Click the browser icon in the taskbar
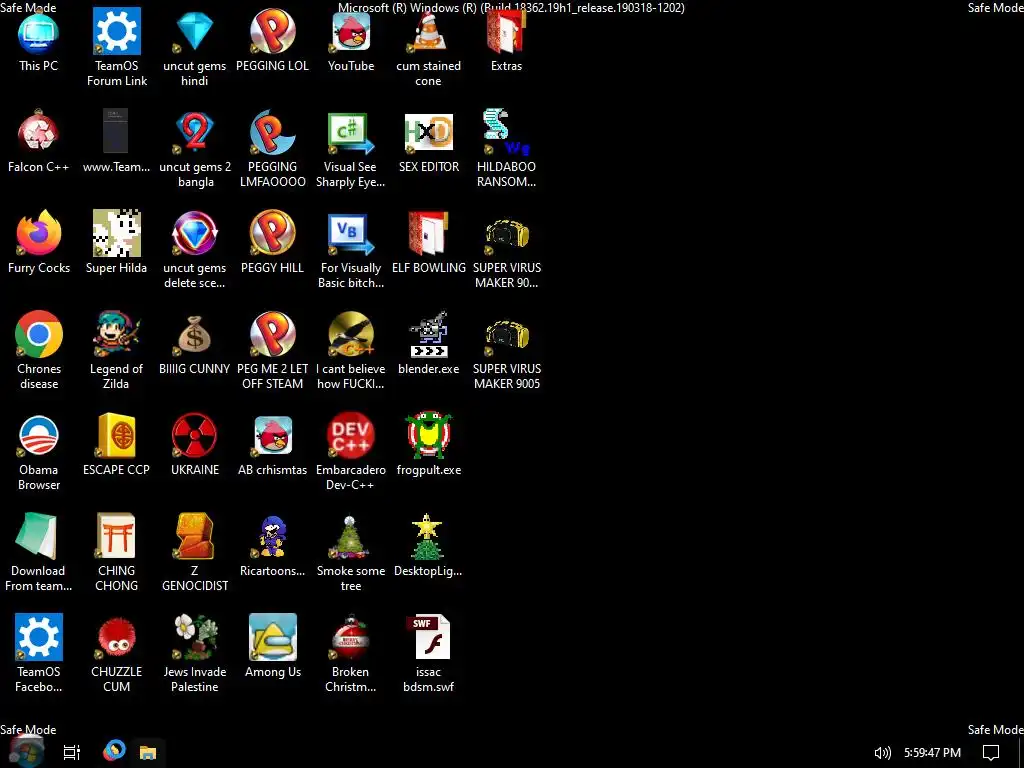This screenshot has height=768, width=1024. (114, 751)
